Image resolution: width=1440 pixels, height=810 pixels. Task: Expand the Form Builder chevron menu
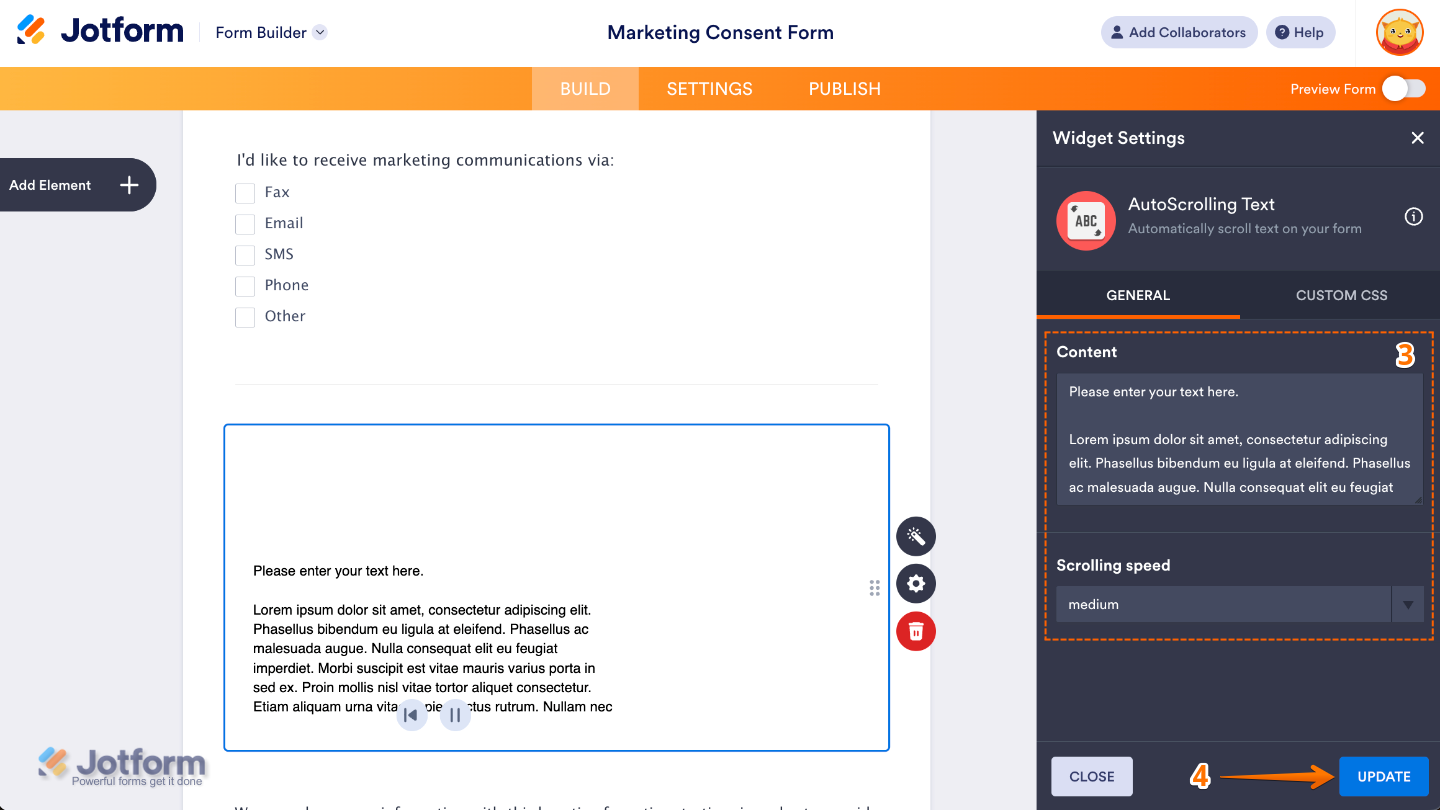pos(319,32)
